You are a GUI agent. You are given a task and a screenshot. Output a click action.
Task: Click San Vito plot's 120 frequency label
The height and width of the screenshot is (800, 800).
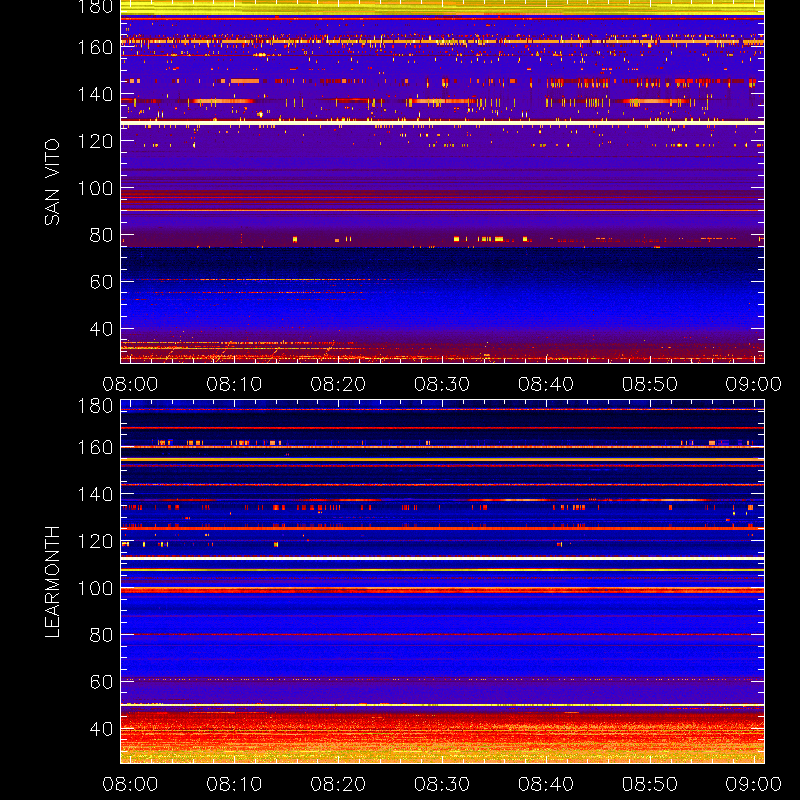[95, 141]
